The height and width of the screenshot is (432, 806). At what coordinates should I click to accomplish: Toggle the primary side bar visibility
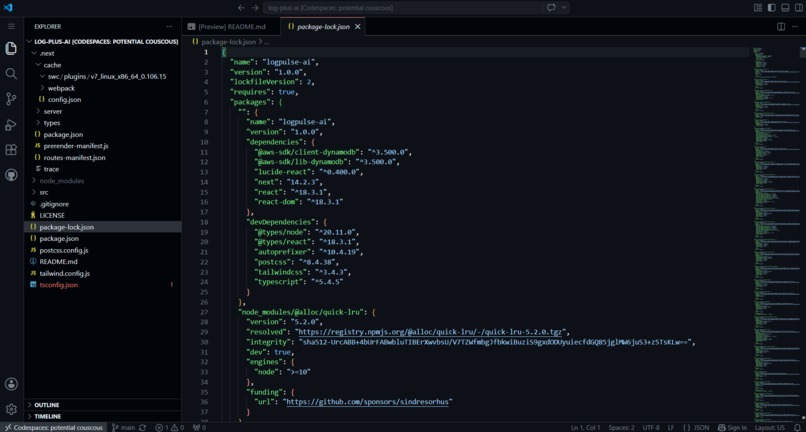click(x=772, y=8)
